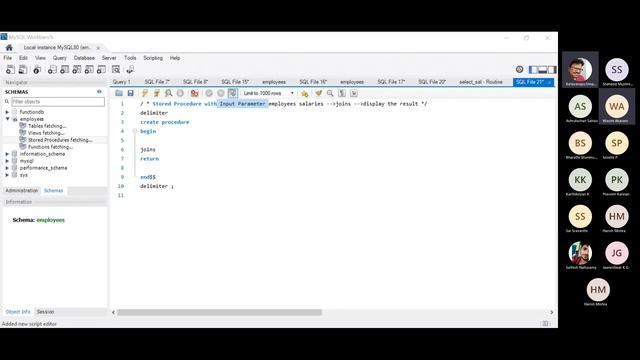Collapse the begin block fold marker
Image resolution: width=640 pixels, height=360 pixels.
click(x=134, y=131)
